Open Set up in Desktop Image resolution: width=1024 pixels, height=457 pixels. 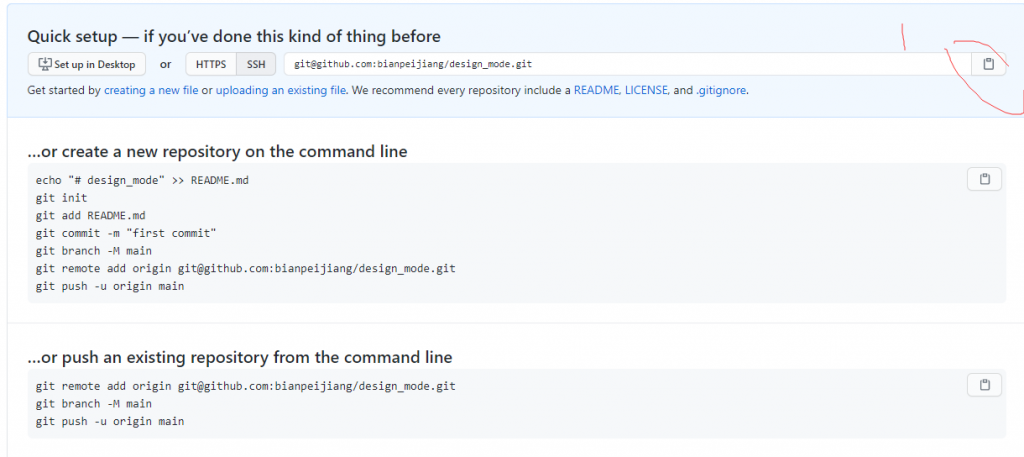pyautogui.click(x=87, y=64)
